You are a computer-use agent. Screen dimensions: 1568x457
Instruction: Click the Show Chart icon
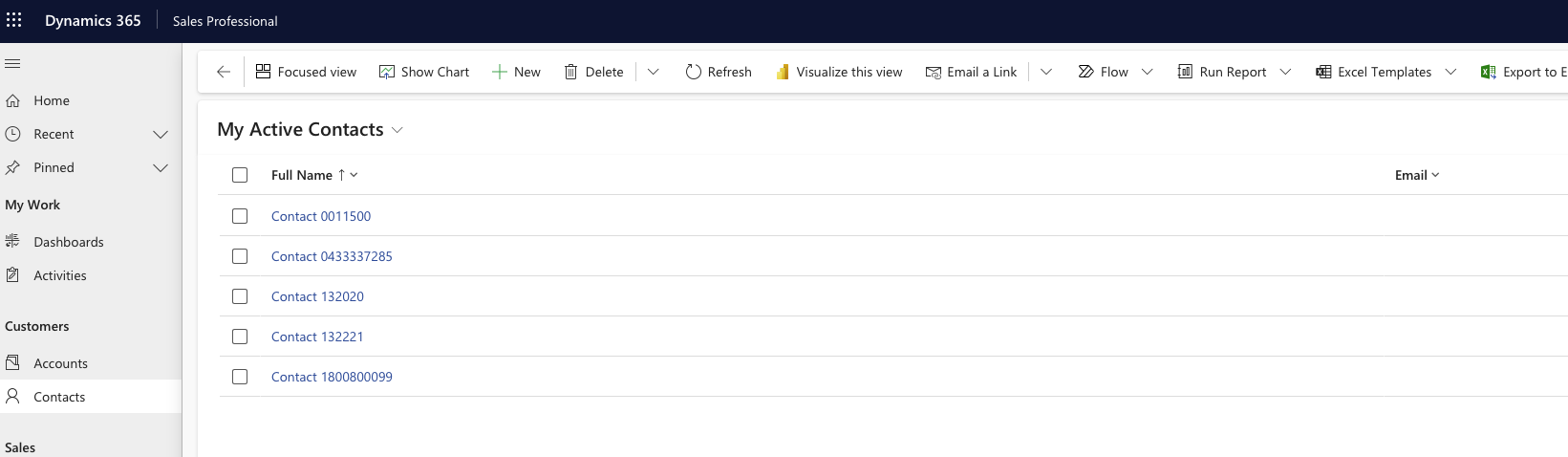(387, 72)
